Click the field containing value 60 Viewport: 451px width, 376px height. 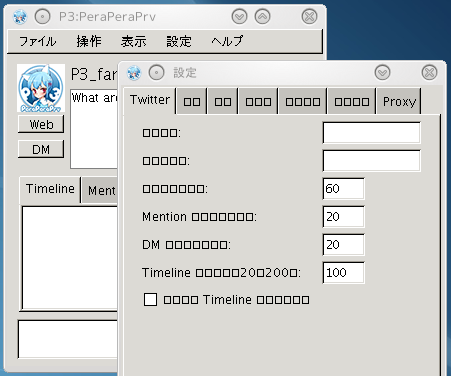pyautogui.click(x=344, y=189)
